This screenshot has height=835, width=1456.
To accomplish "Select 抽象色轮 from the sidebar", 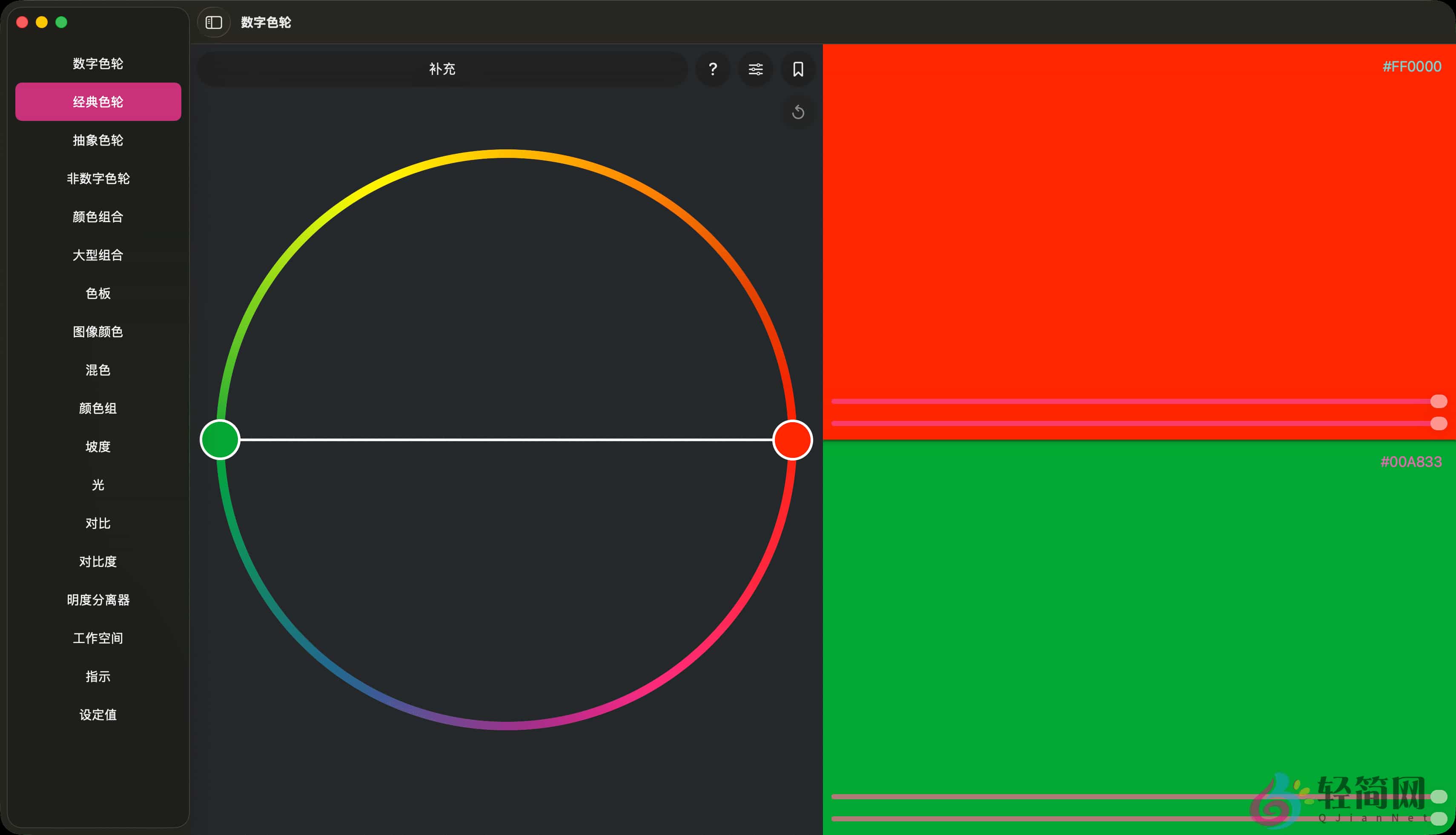I will point(97,140).
